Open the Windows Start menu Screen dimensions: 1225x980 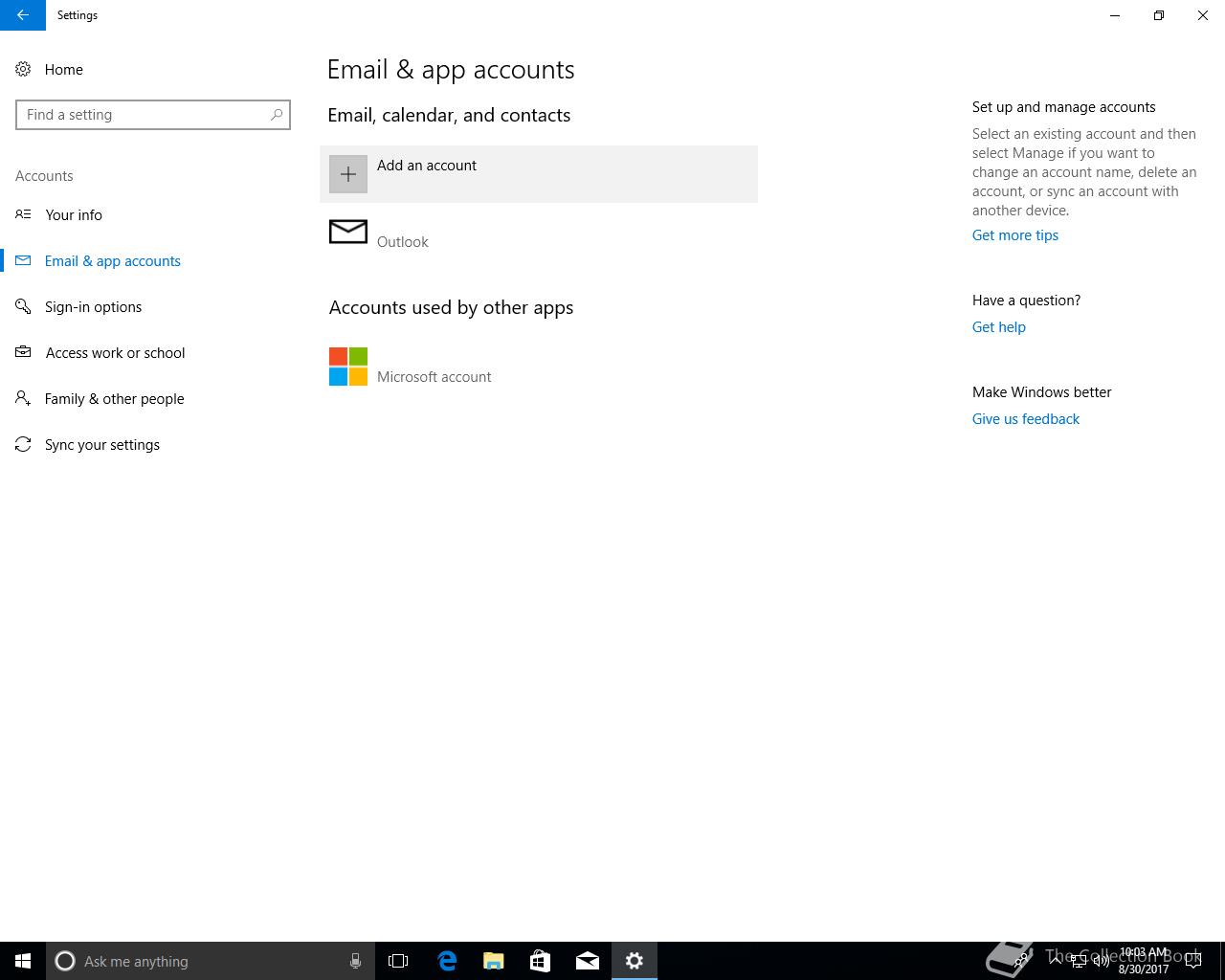(x=23, y=961)
